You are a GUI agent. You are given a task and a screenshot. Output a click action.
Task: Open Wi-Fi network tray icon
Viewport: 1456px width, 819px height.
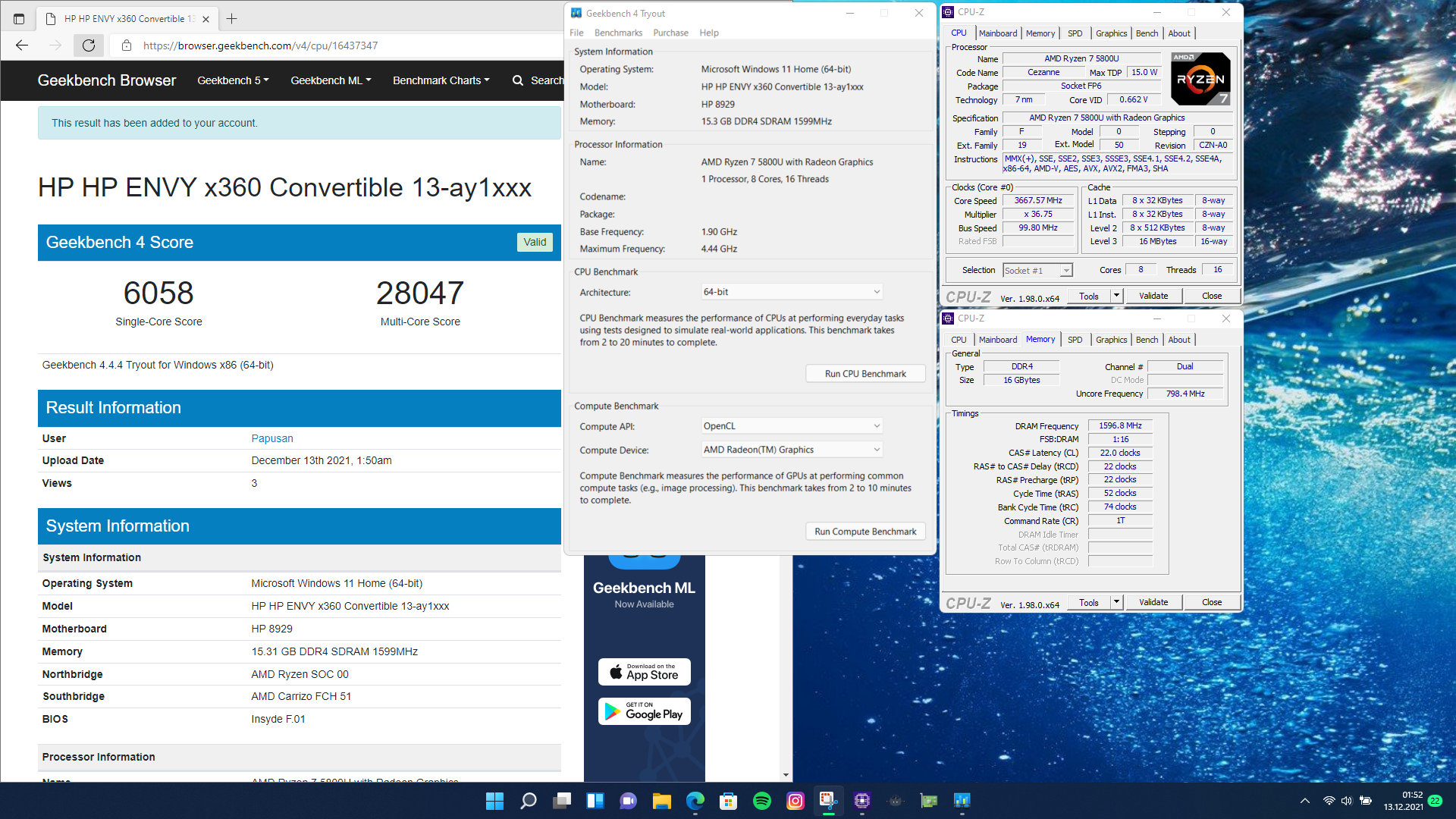1329,801
